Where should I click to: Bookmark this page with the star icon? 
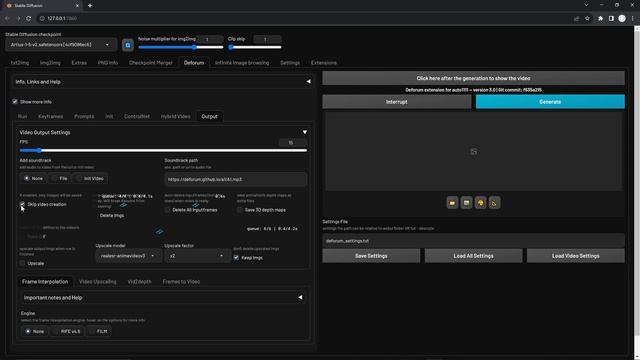pyautogui.click(x=587, y=18)
